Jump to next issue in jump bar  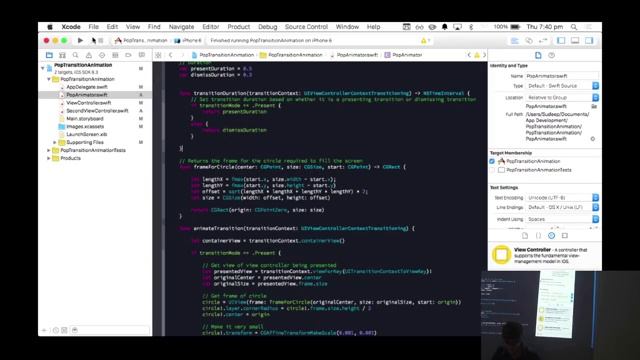pyautogui.click(x=484, y=55)
